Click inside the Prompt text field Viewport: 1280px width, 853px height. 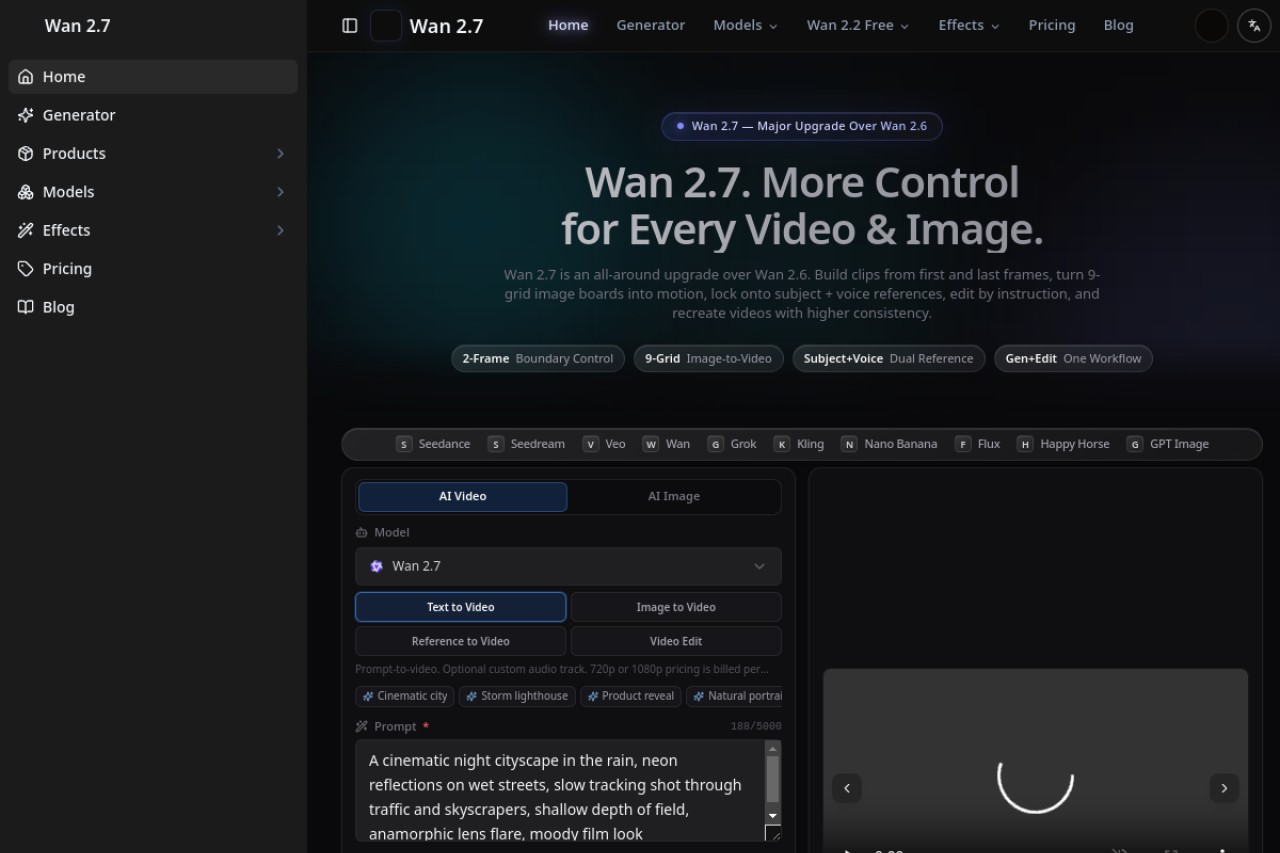(560, 791)
